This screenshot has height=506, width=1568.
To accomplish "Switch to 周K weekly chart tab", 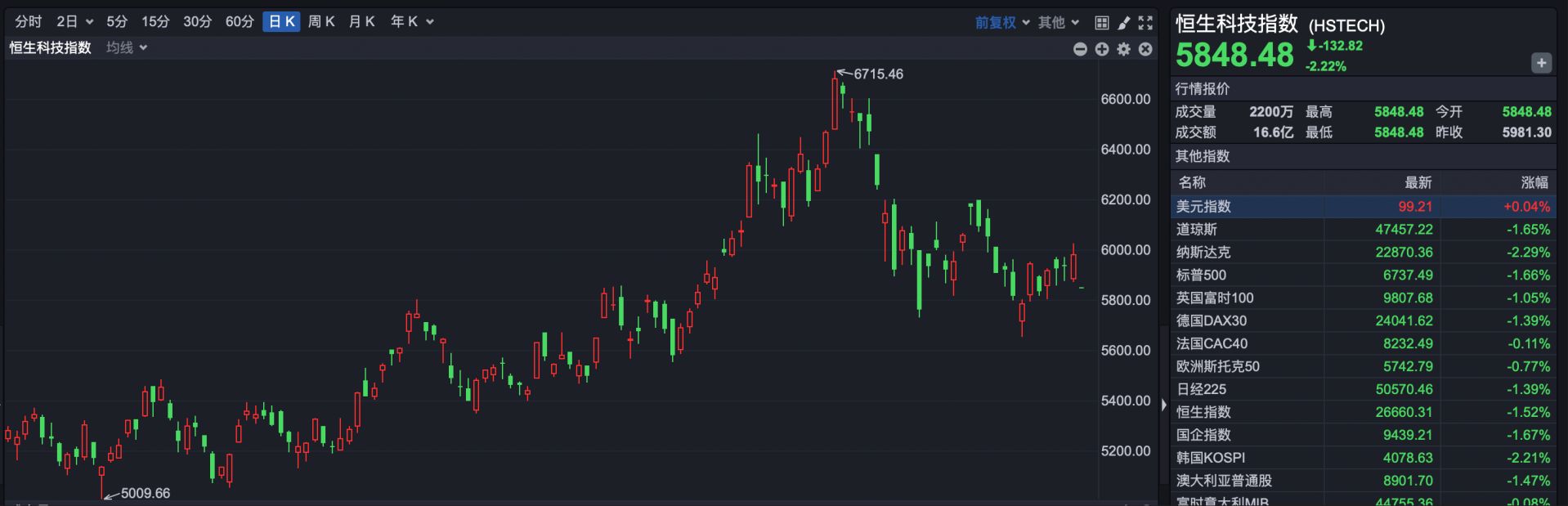I will click(x=321, y=21).
